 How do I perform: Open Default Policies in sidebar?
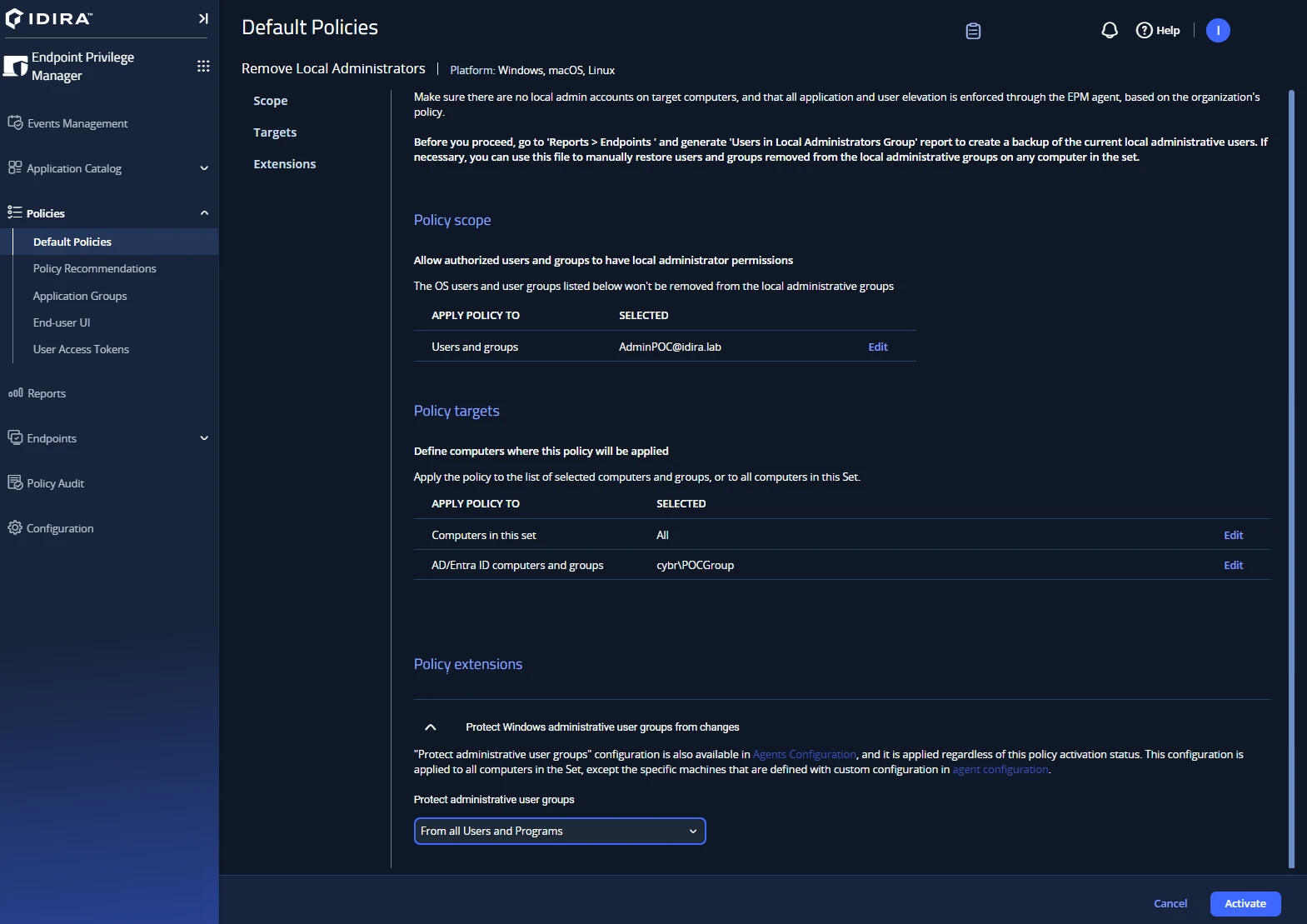tap(72, 242)
